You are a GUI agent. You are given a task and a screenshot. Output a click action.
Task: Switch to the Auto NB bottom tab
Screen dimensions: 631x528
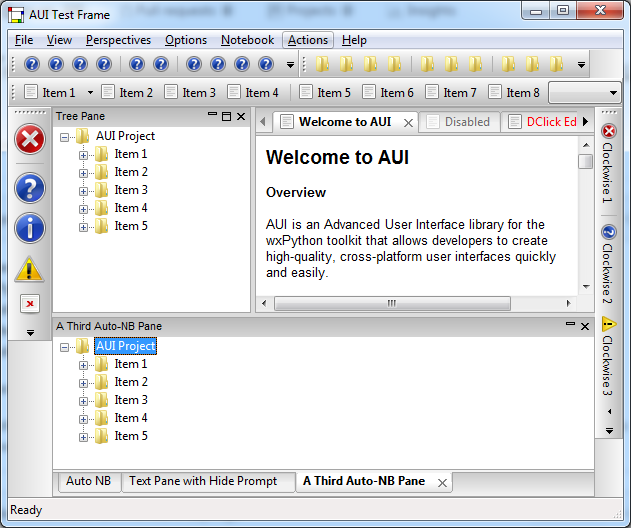tap(89, 481)
